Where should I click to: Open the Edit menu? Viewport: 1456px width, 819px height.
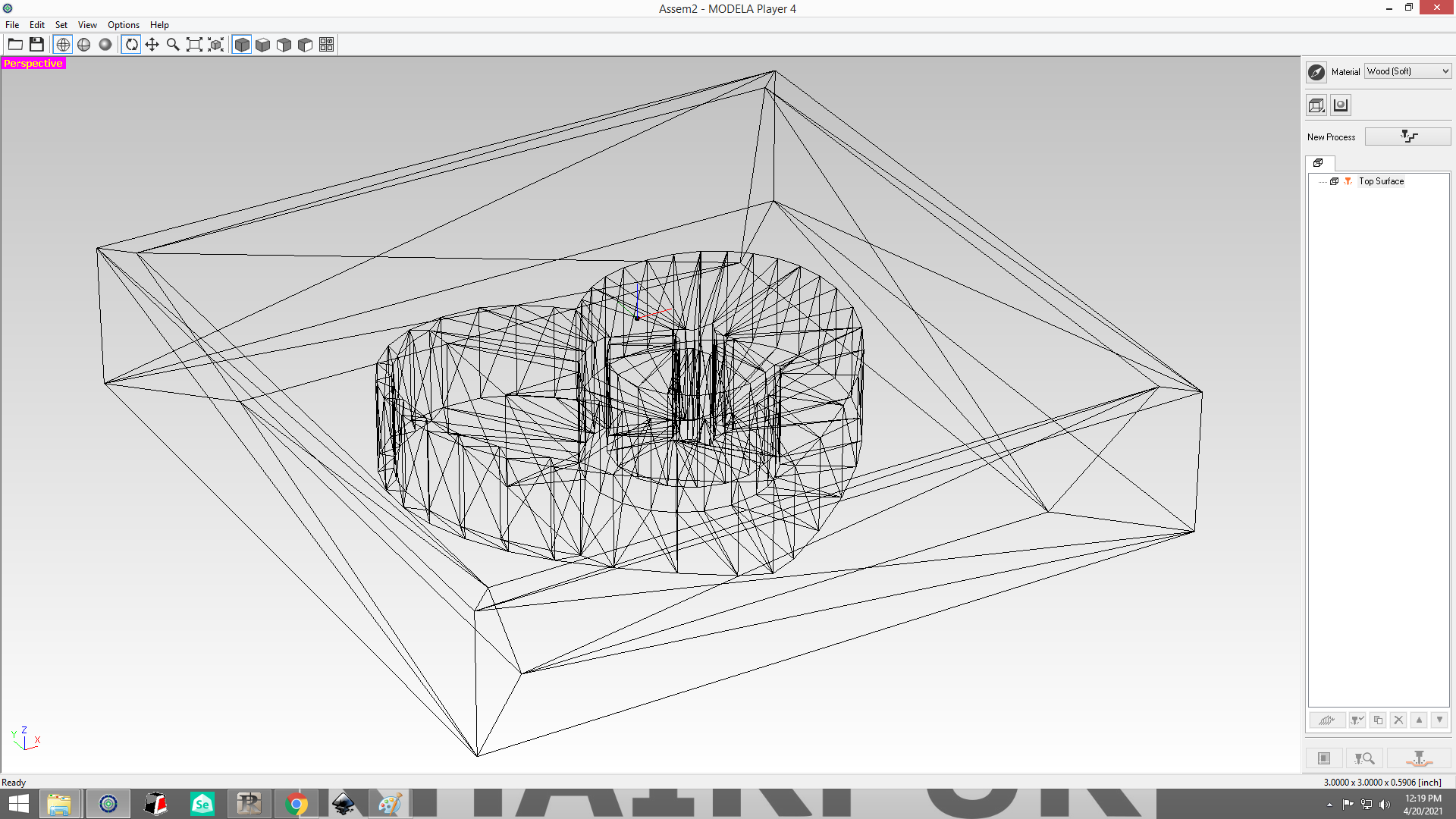pyautogui.click(x=37, y=25)
